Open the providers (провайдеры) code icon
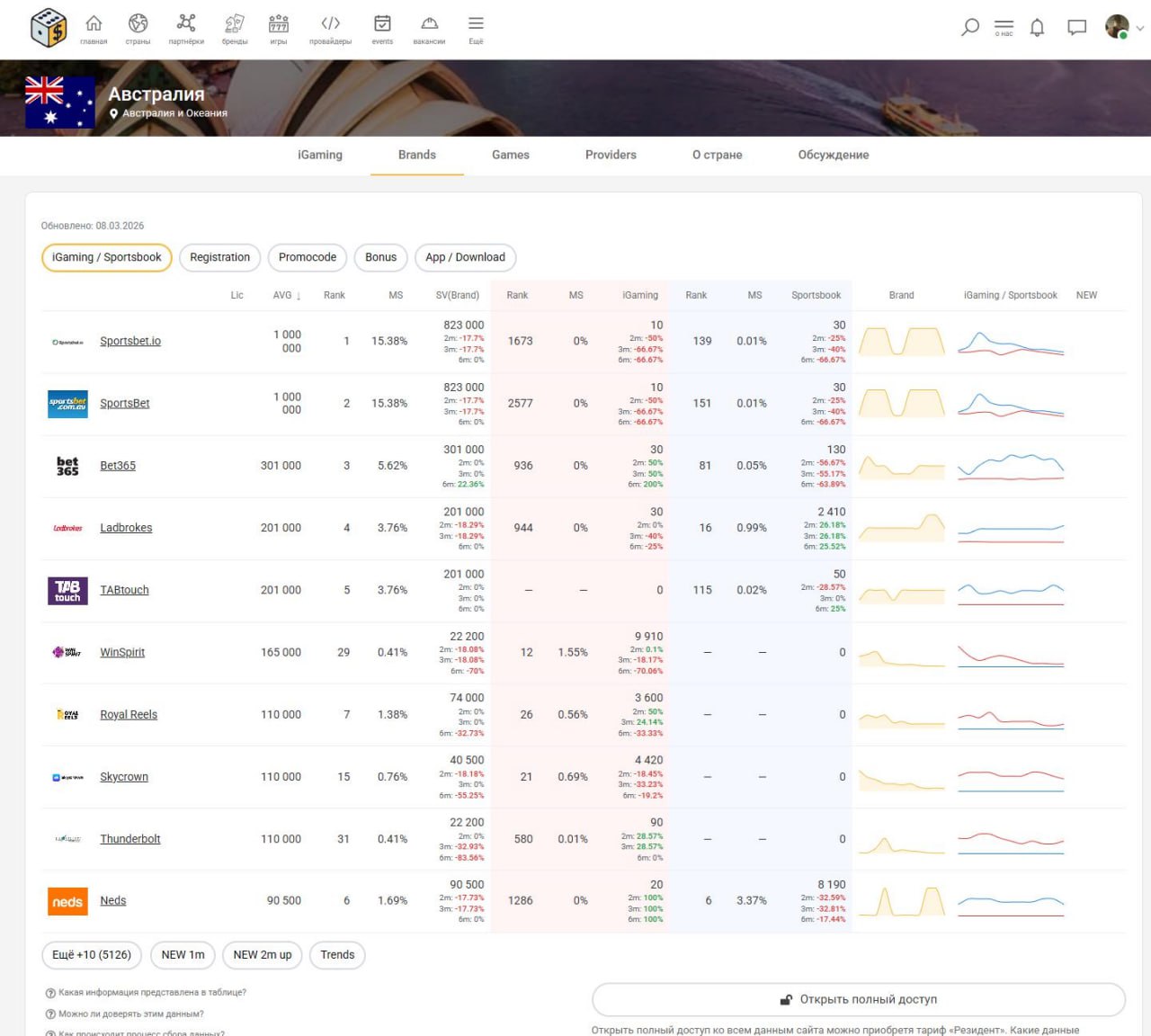This screenshot has height=1036, width=1151. pos(330,28)
